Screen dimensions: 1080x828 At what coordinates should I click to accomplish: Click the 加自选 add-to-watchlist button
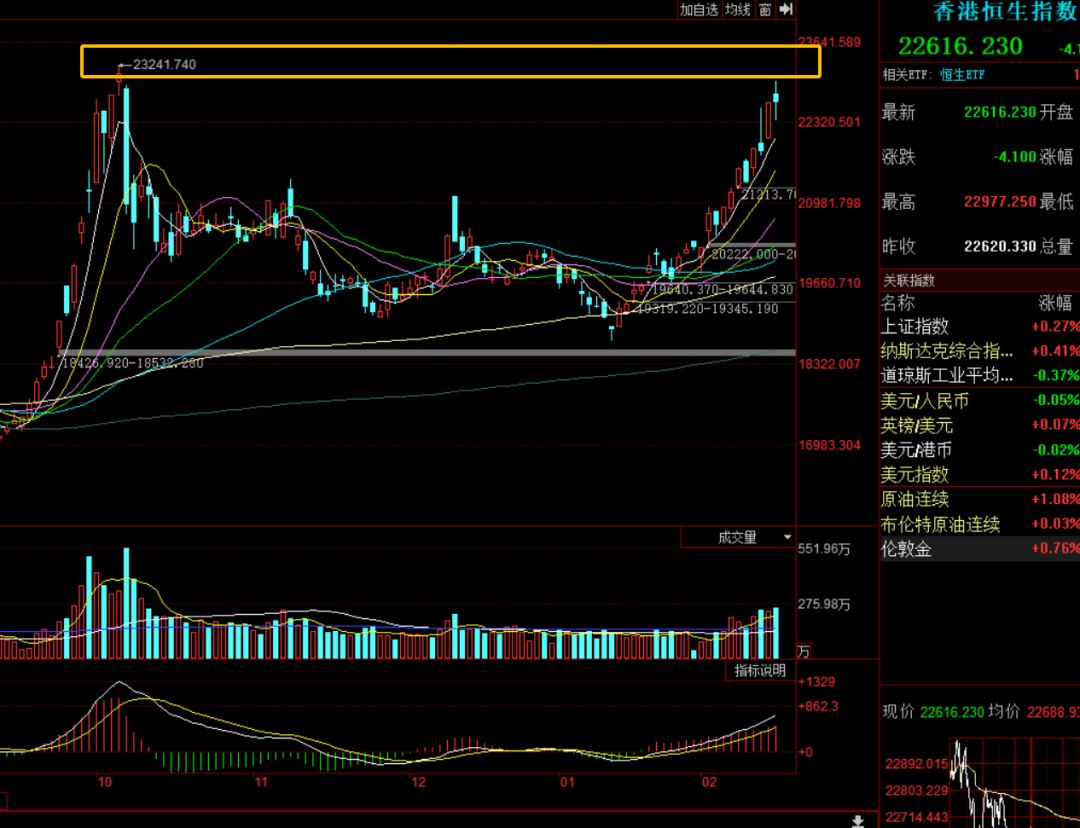pyautogui.click(x=699, y=10)
